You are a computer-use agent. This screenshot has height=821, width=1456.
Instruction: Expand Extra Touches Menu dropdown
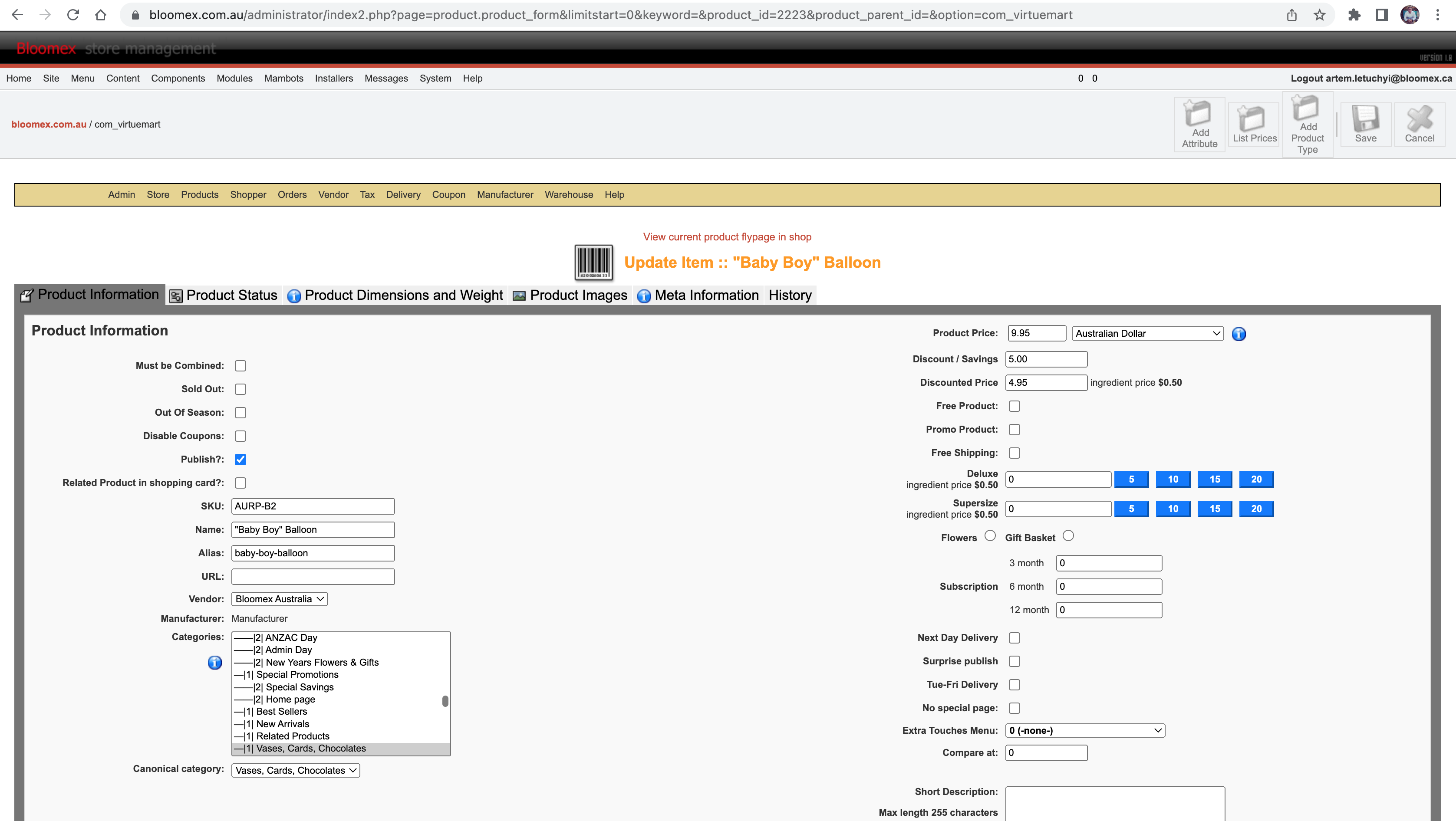(x=1085, y=731)
